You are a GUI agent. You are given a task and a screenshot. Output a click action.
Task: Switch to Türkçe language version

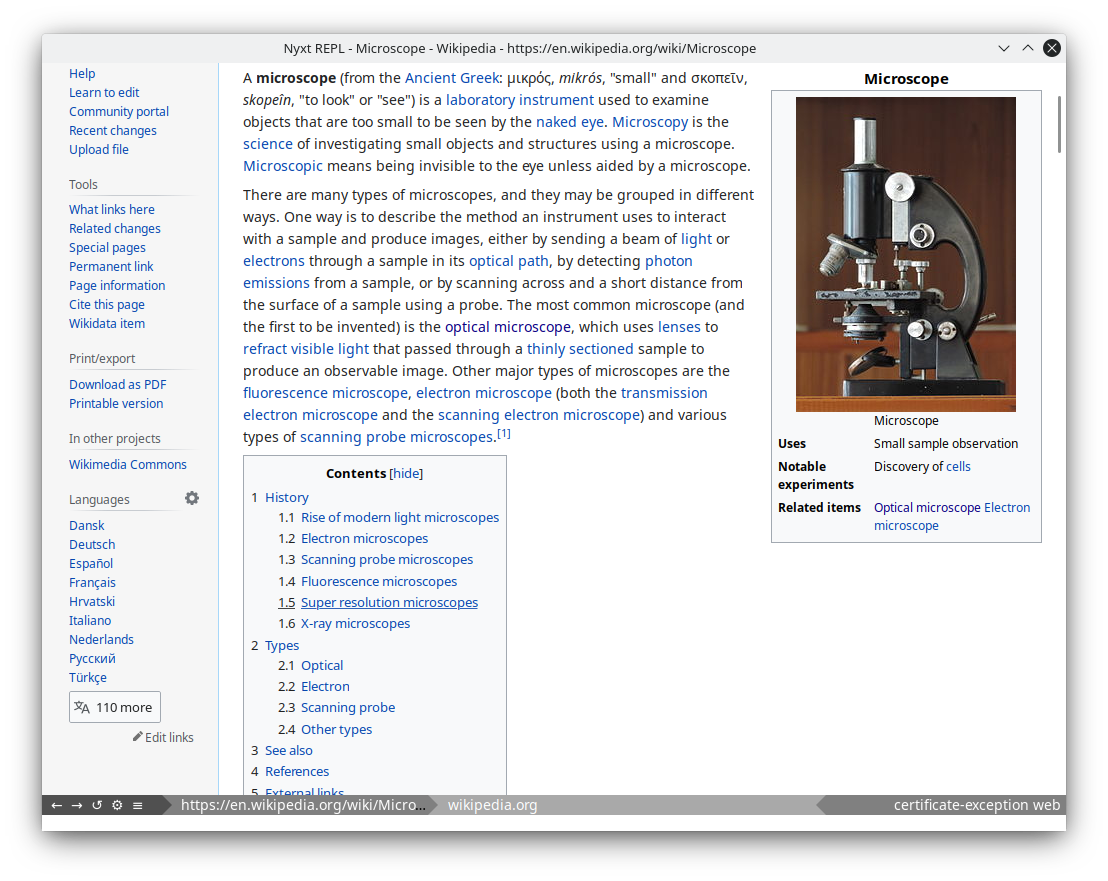(88, 678)
